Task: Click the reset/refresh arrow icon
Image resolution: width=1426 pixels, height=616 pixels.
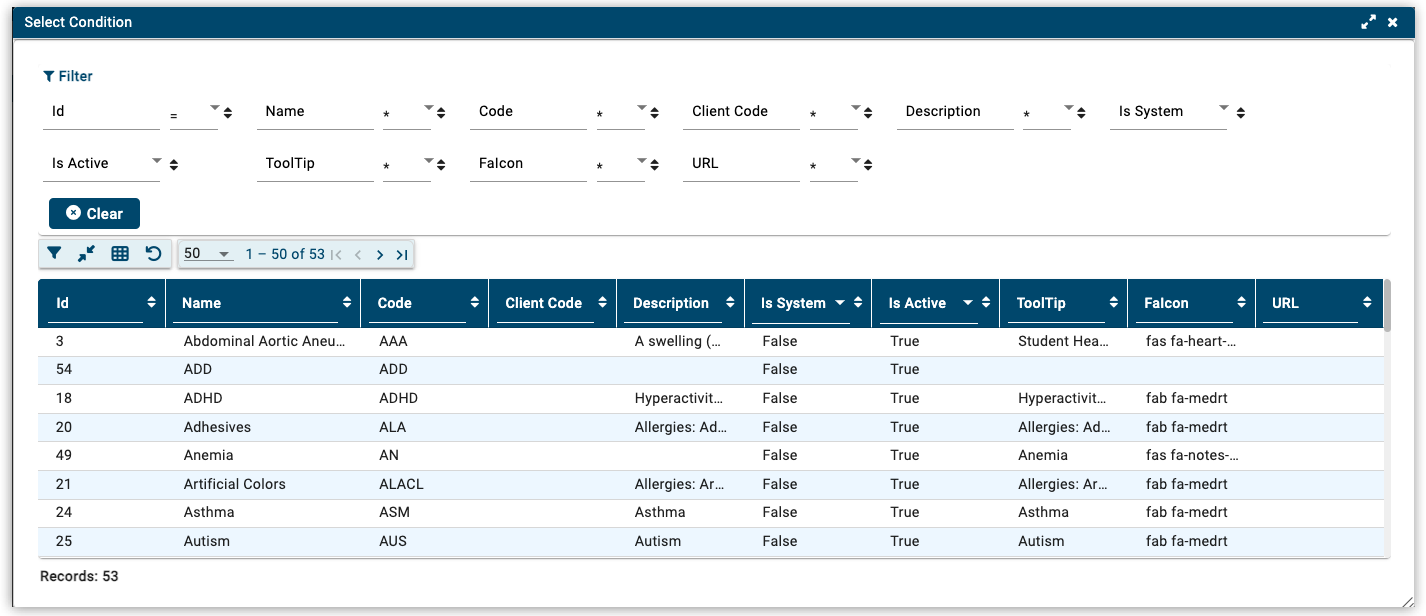Action: pos(153,254)
